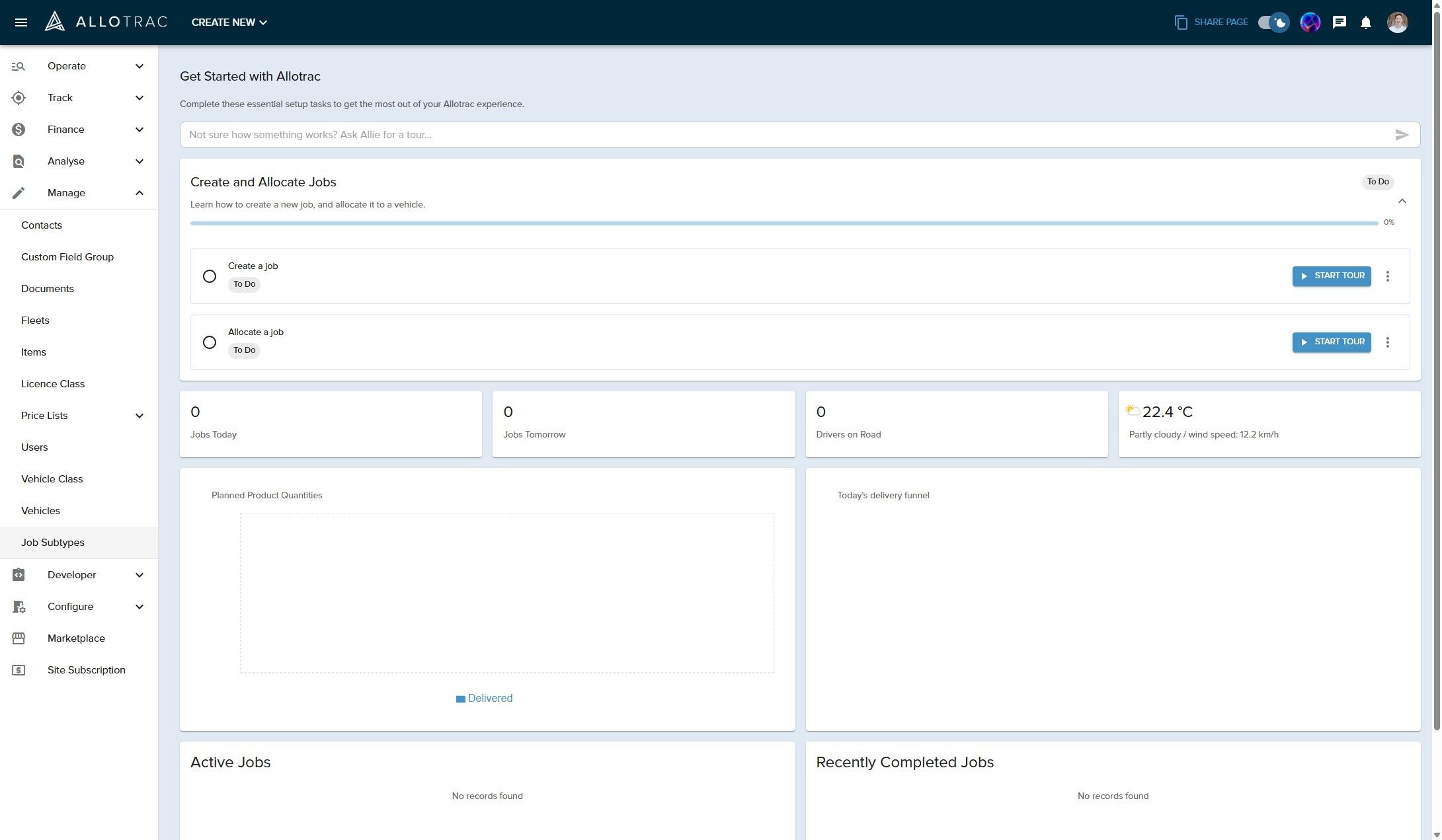Image resolution: width=1442 pixels, height=840 pixels.
Task: Open the Marketplace storefront icon
Action: tap(19, 638)
